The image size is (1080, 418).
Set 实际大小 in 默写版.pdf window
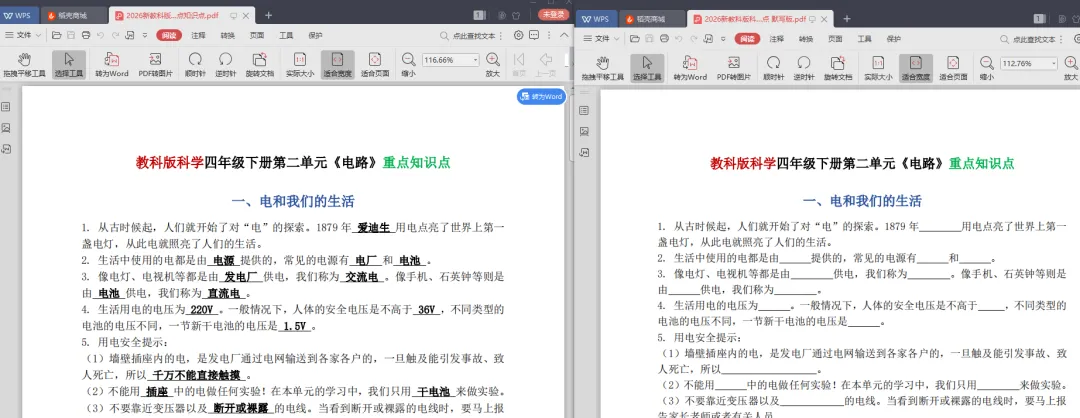(878, 67)
